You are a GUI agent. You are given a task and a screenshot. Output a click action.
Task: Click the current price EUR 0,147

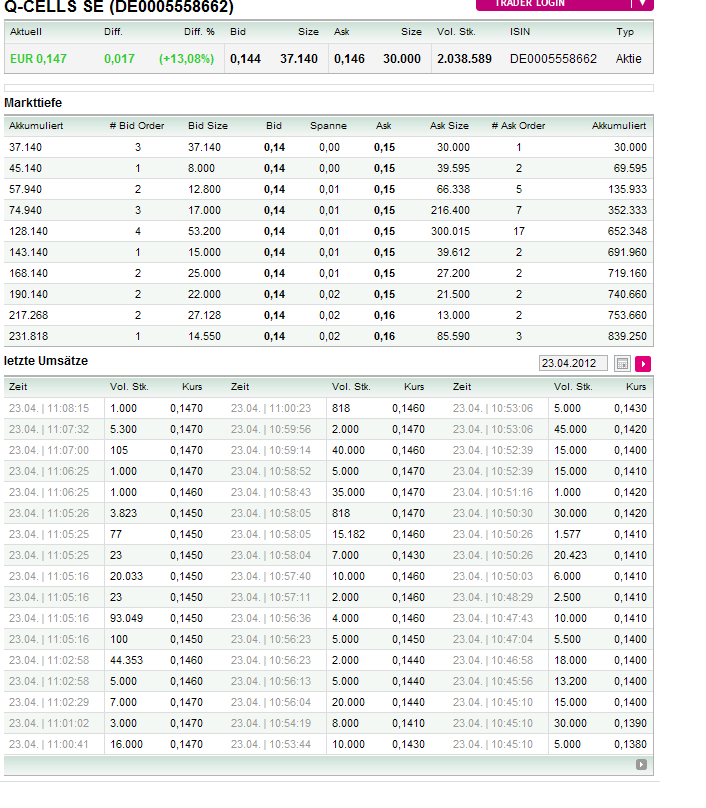[38, 59]
